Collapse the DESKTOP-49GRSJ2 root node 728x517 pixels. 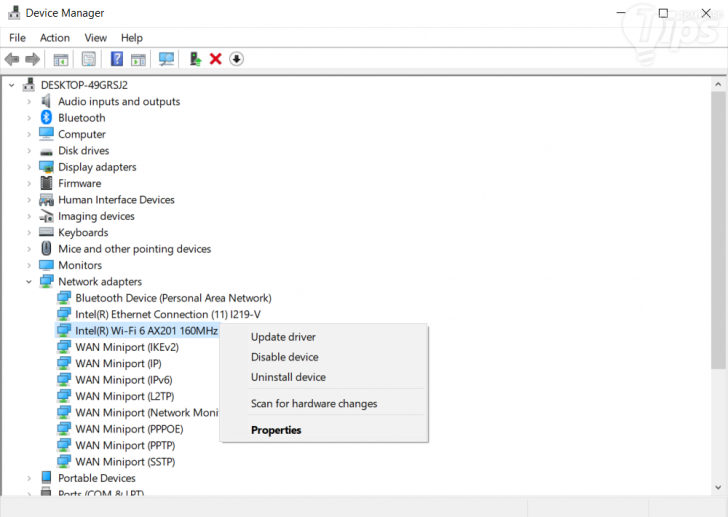click(12, 85)
